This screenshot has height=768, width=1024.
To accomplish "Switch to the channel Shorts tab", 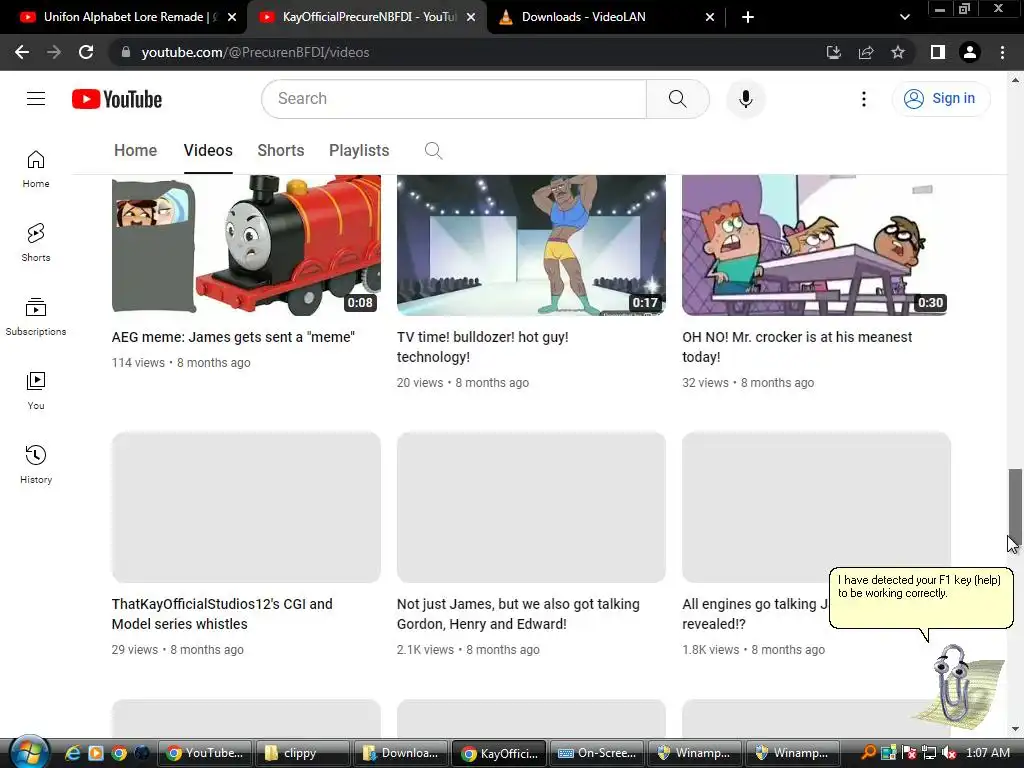I will tap(281, 150).
